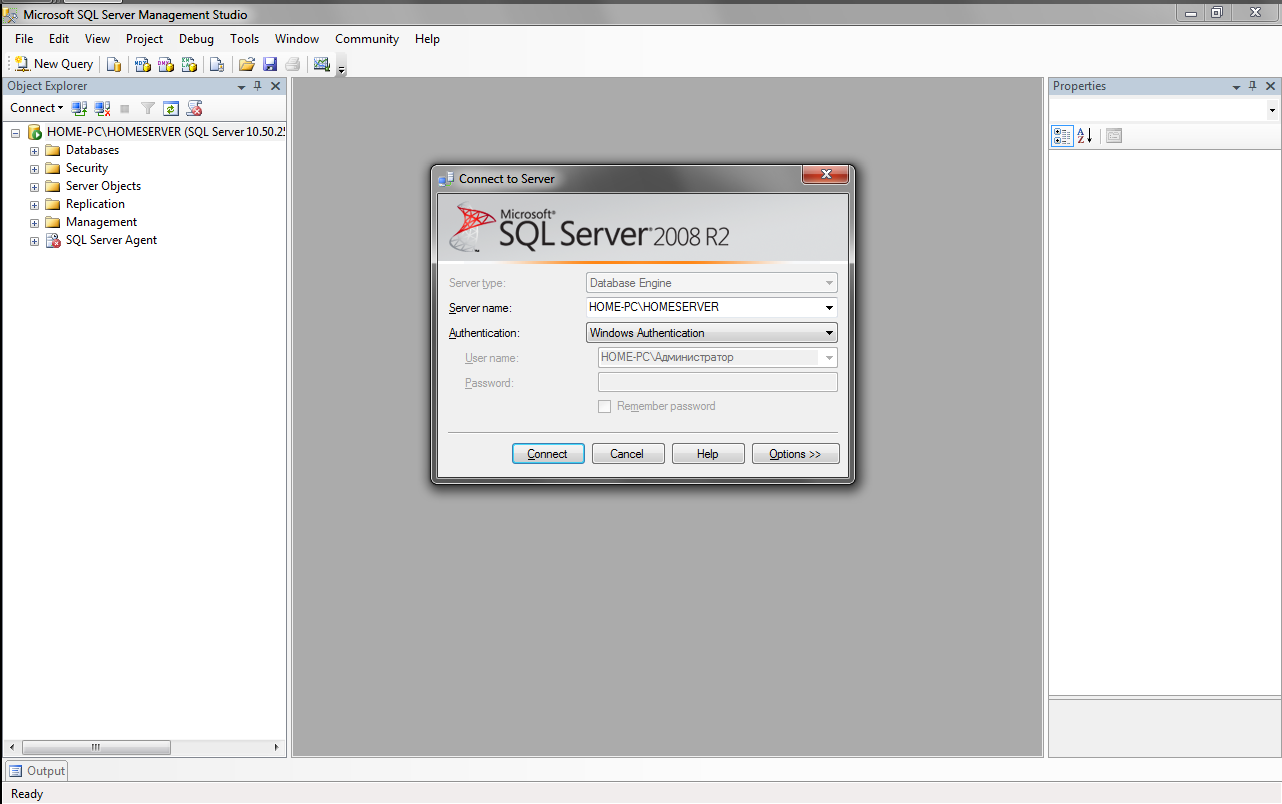The image size is (1282, 804).
Task: Open the Help menu
Action: (x=427, y=39)
